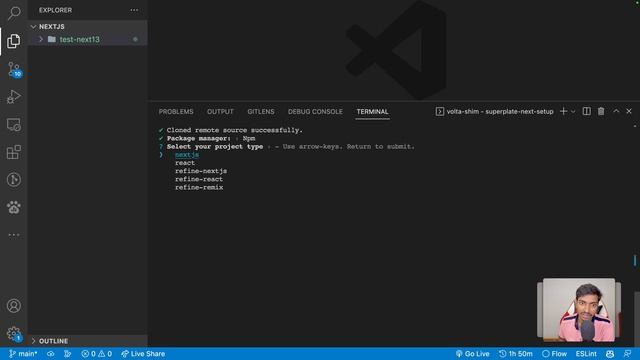
Task: Switch to the OUTPUT tab
Action: pos(220,111)
